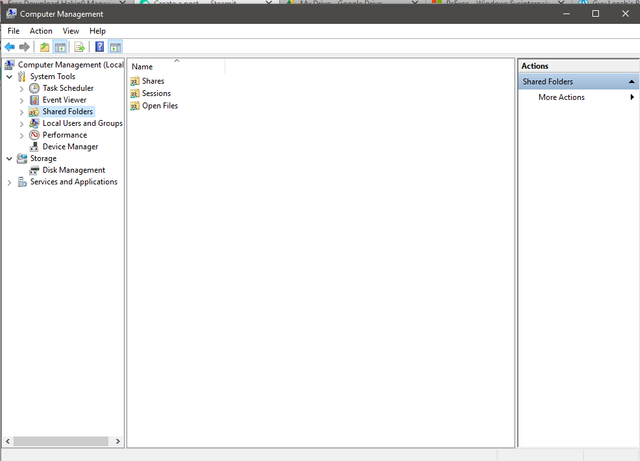Viewport: 640px width, 461px height.
Task: Maximize the Computer Management window
Action: 596,13
